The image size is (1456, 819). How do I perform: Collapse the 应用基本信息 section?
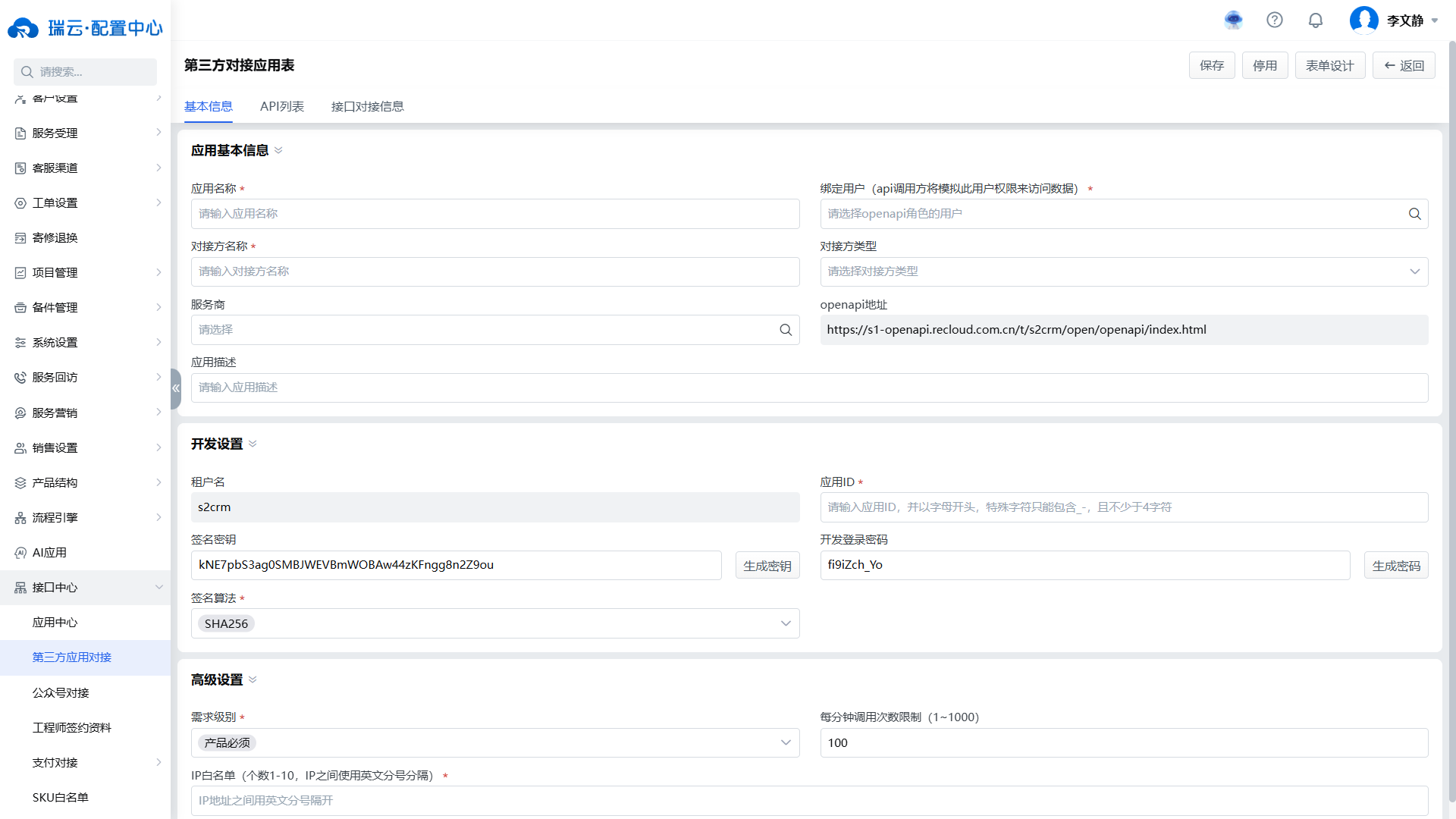(x=278, y=150)
